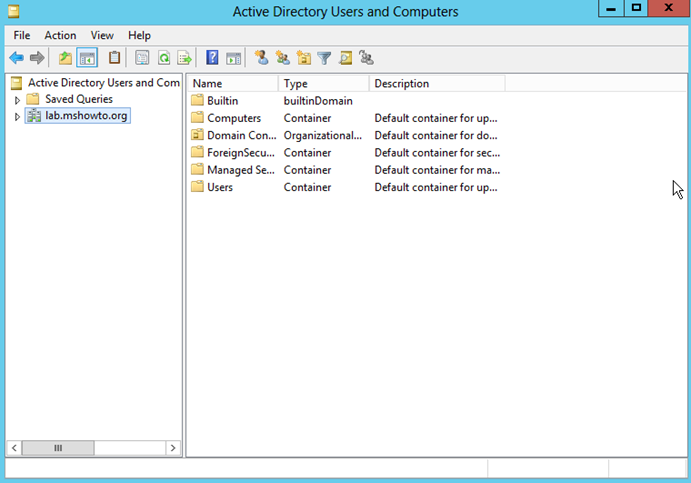Click Domain Controllers OU icon
The image size is (691, 483).
click(x=197, y=134)
